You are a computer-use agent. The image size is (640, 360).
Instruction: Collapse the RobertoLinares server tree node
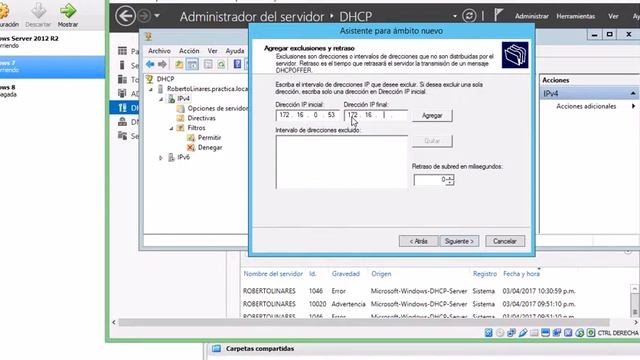click(x=151, y=89)
